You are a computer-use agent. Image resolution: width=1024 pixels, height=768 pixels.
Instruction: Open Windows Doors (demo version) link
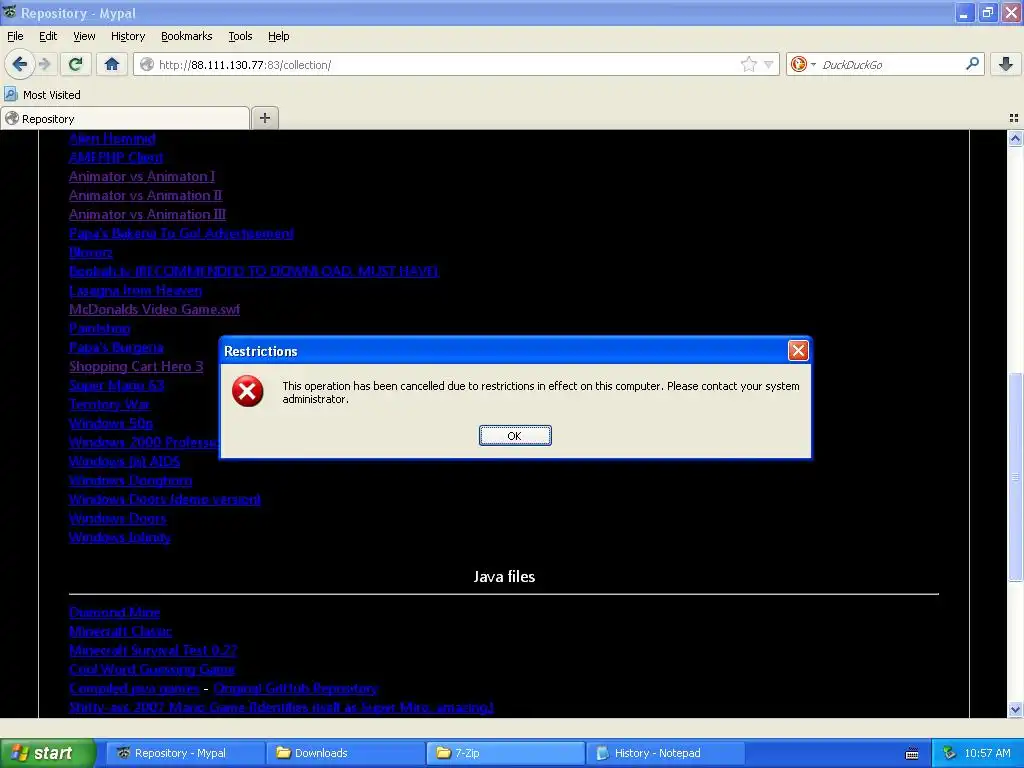click(165, 499)
